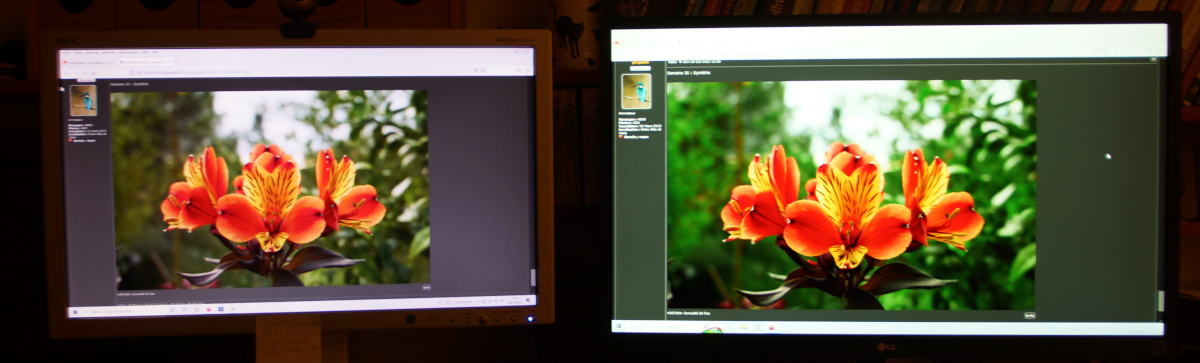The image size is (1200, 363).
Task: Open a new tab with the plus icon
Action: coord(178,61)
